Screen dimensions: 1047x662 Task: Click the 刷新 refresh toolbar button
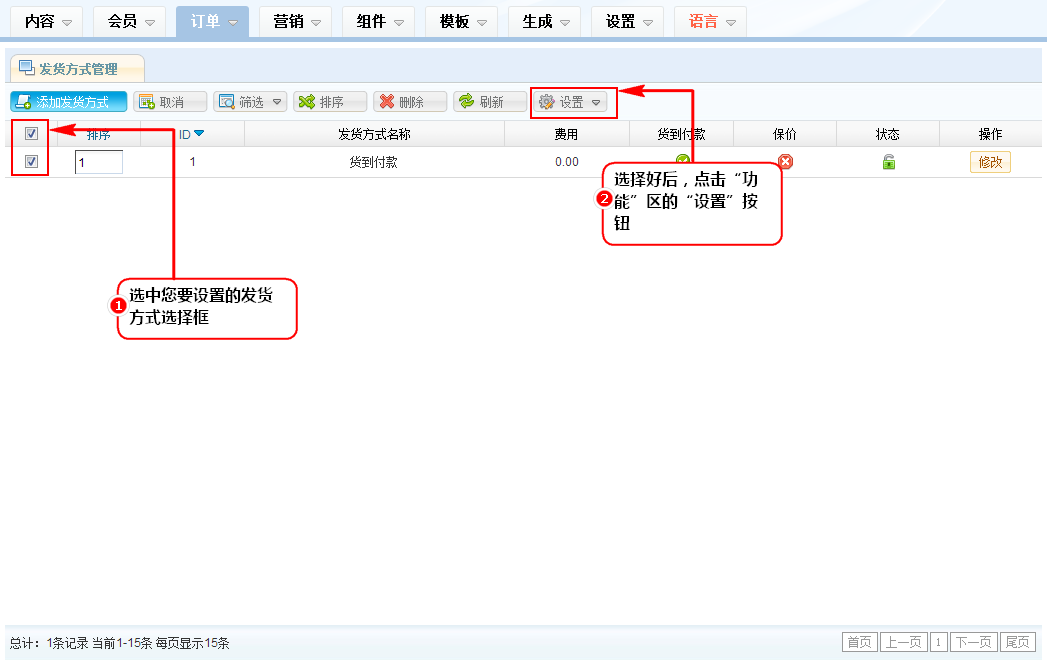click(490, 102)
